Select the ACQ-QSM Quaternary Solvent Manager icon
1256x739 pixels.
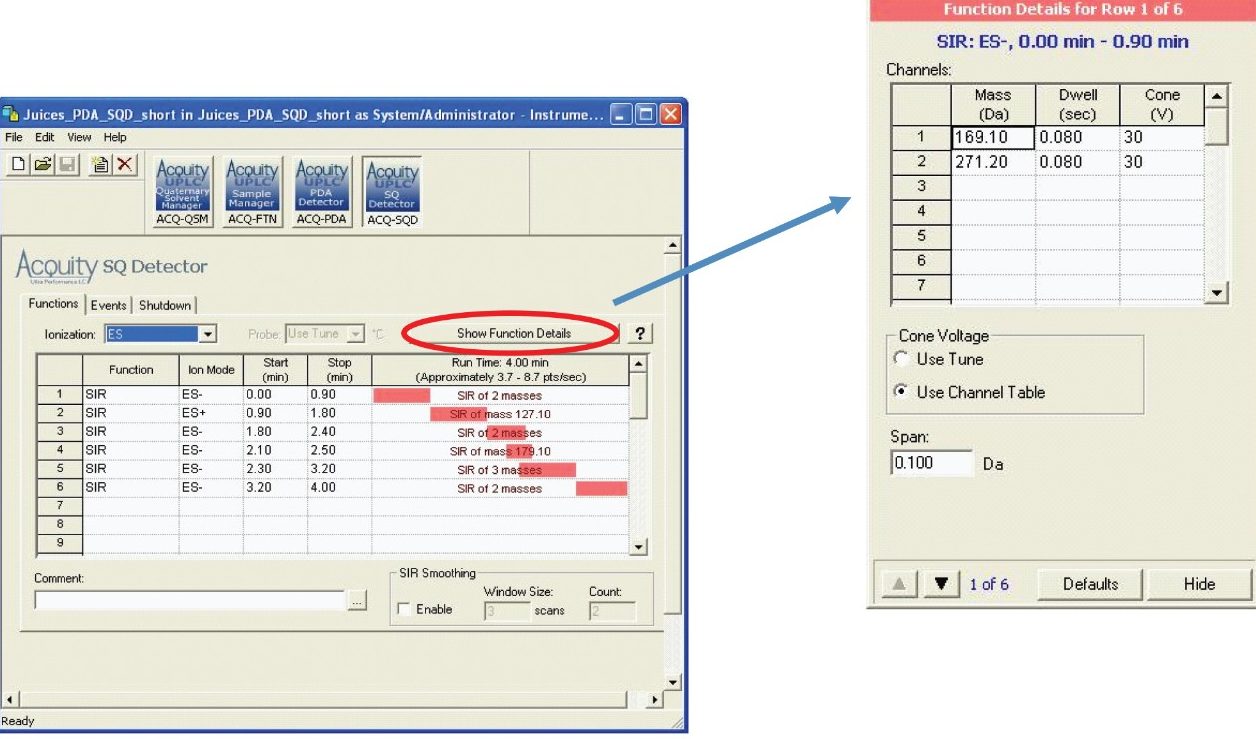pyautogui.click(x=183, y=194)
